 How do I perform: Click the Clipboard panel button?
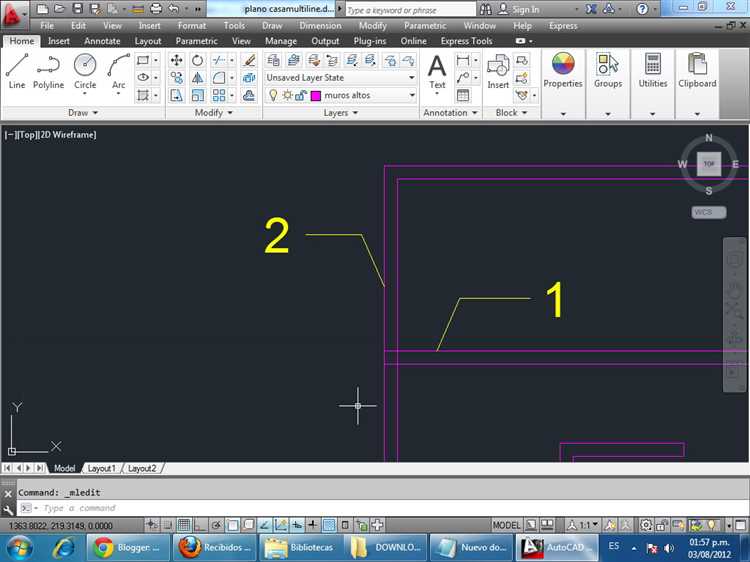point(697,72)
